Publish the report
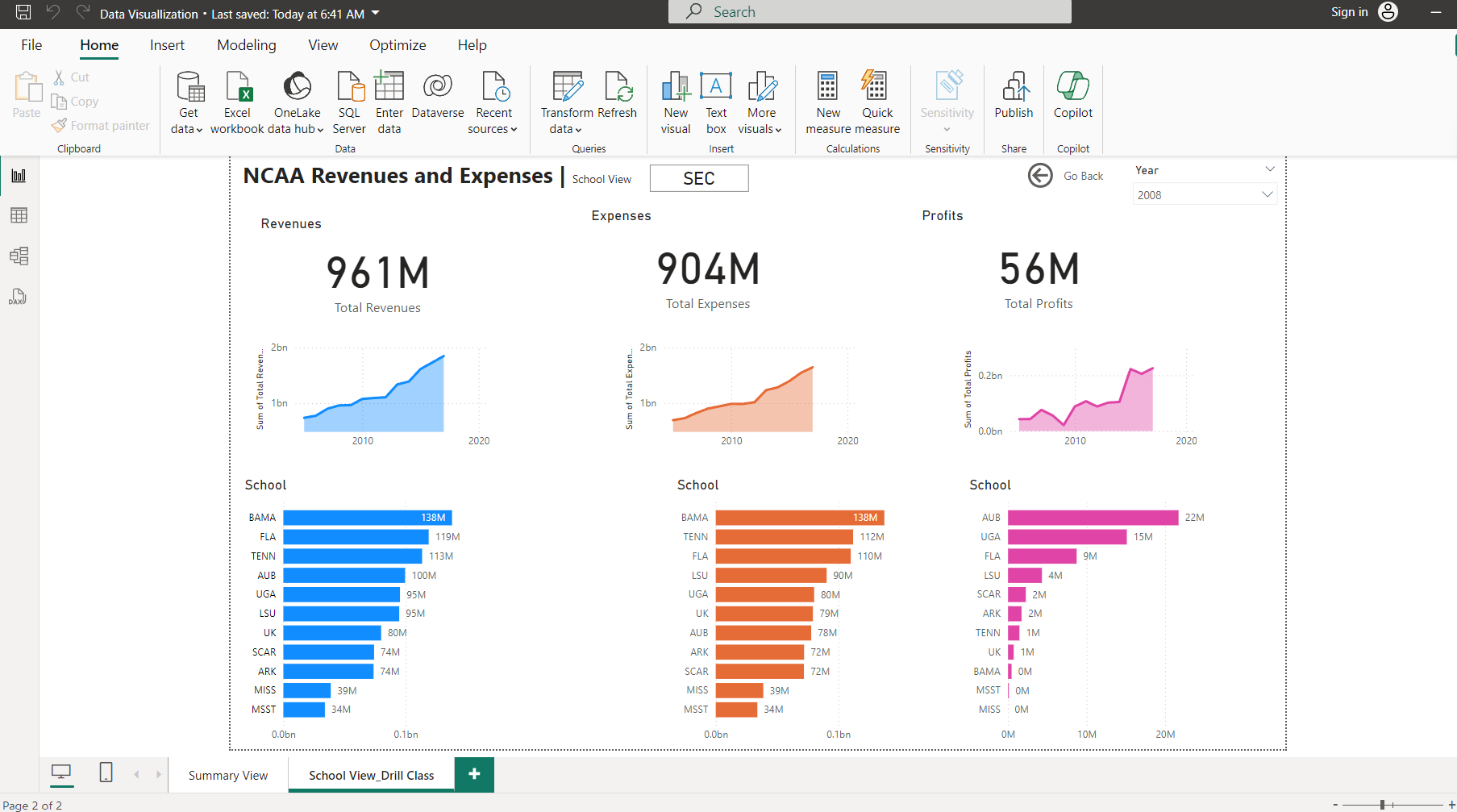Image resolution: width=1457 pixels, height=812 pixels. (1014, 94)
